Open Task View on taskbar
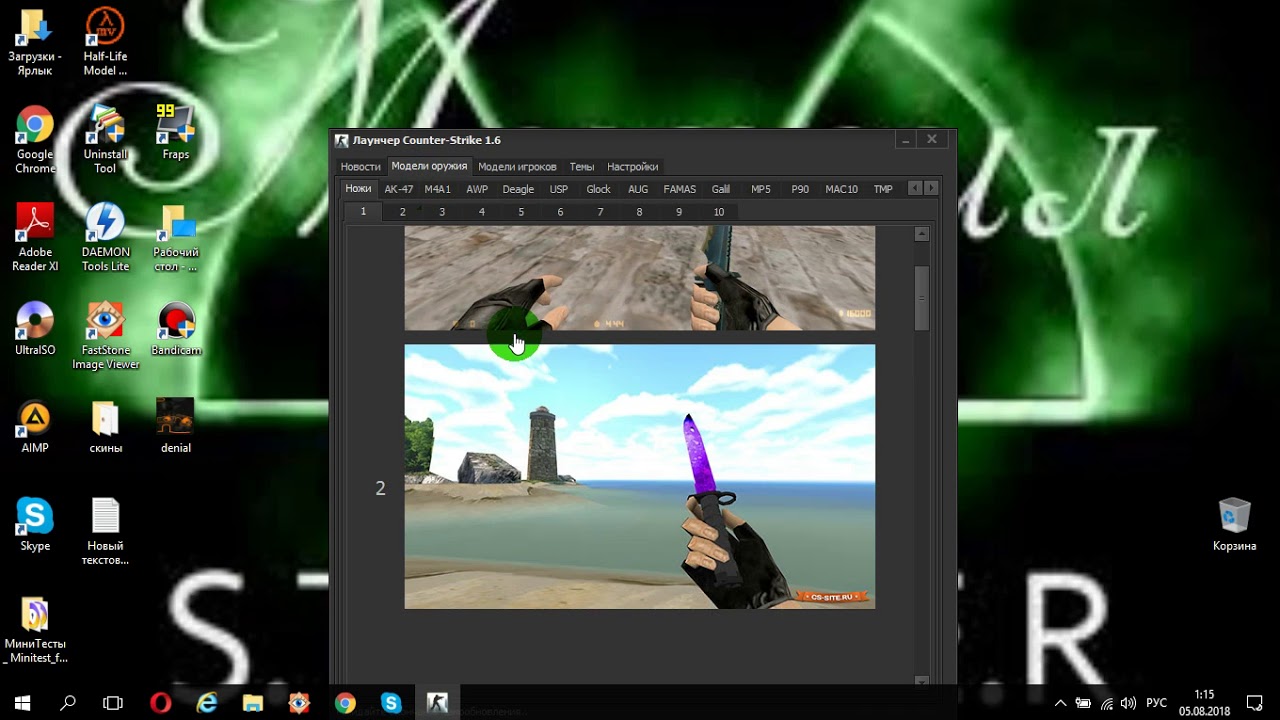1280x720 pixels. [x=113, y=703]
